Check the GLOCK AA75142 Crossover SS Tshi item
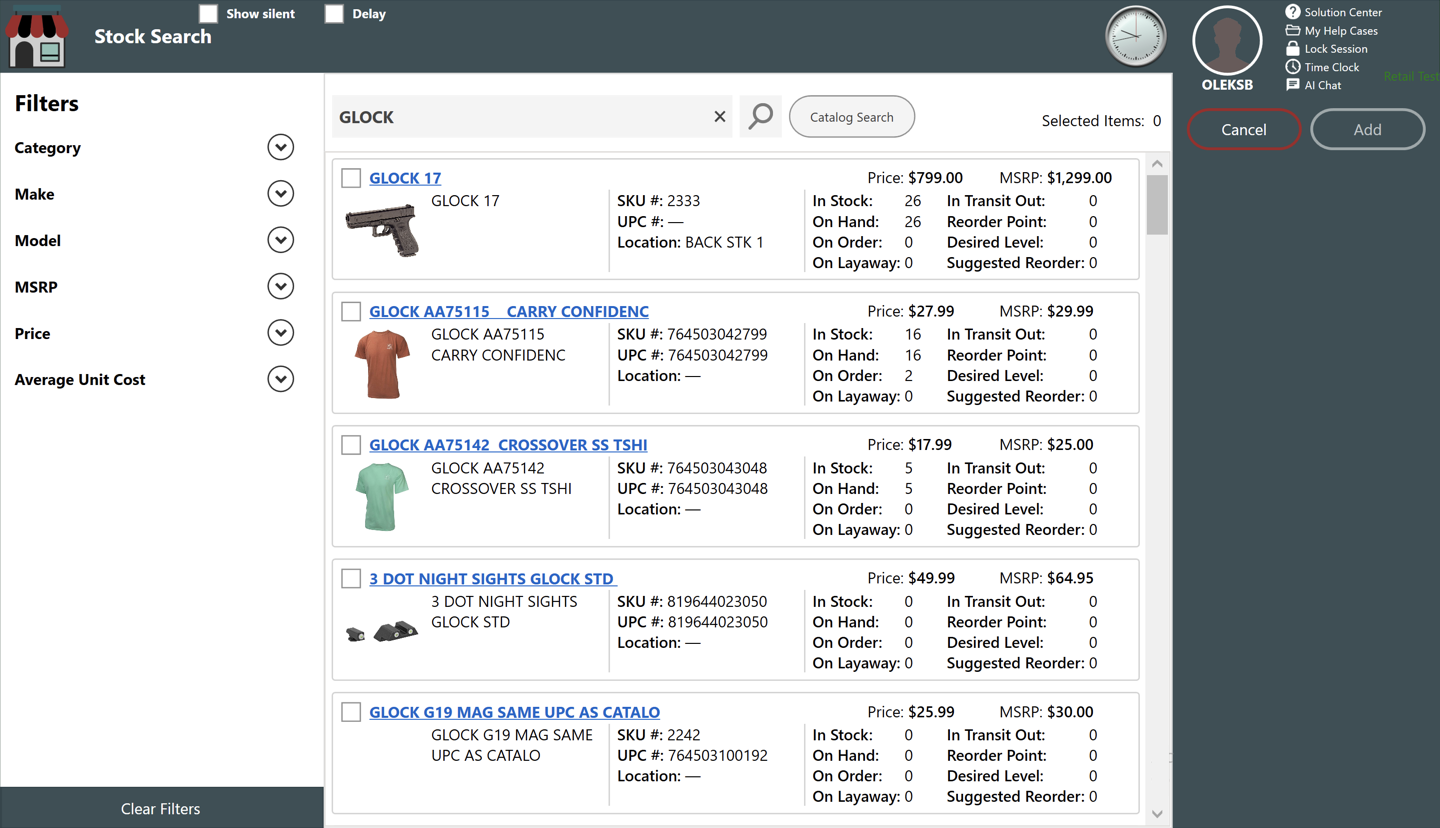 tap(351, 445)
